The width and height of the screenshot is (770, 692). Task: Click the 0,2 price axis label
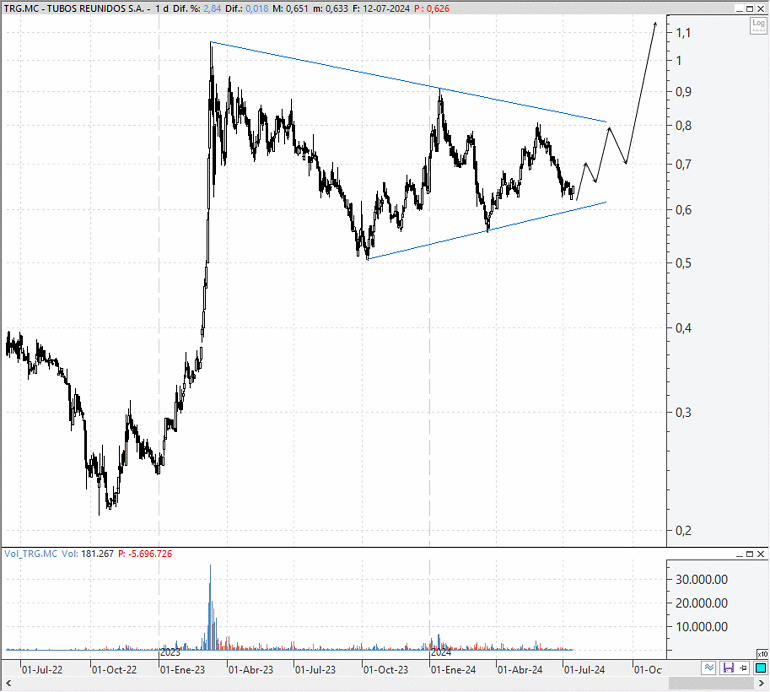click(x=684, y=530)
